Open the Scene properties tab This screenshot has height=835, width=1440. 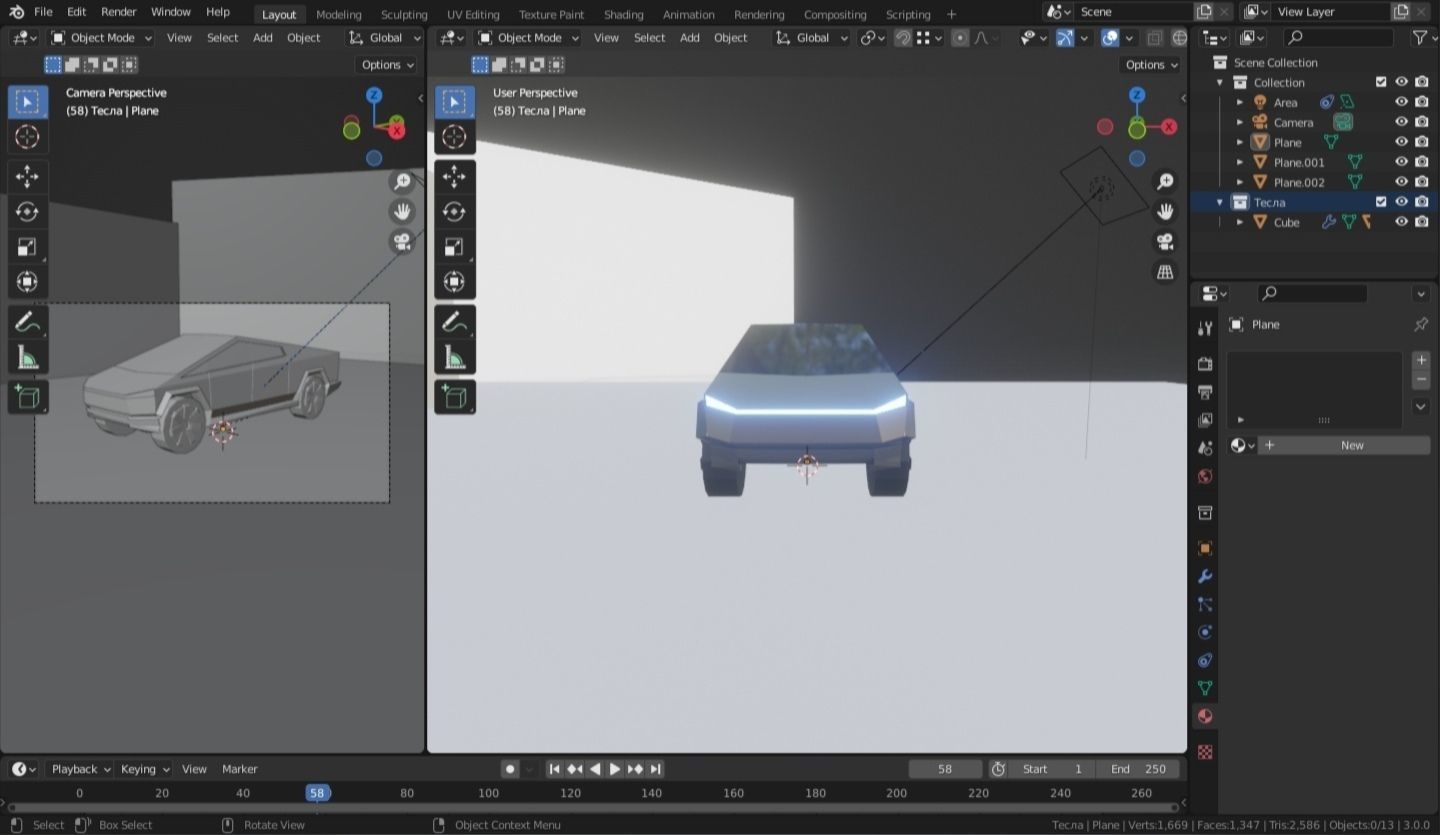[1205, 448]
